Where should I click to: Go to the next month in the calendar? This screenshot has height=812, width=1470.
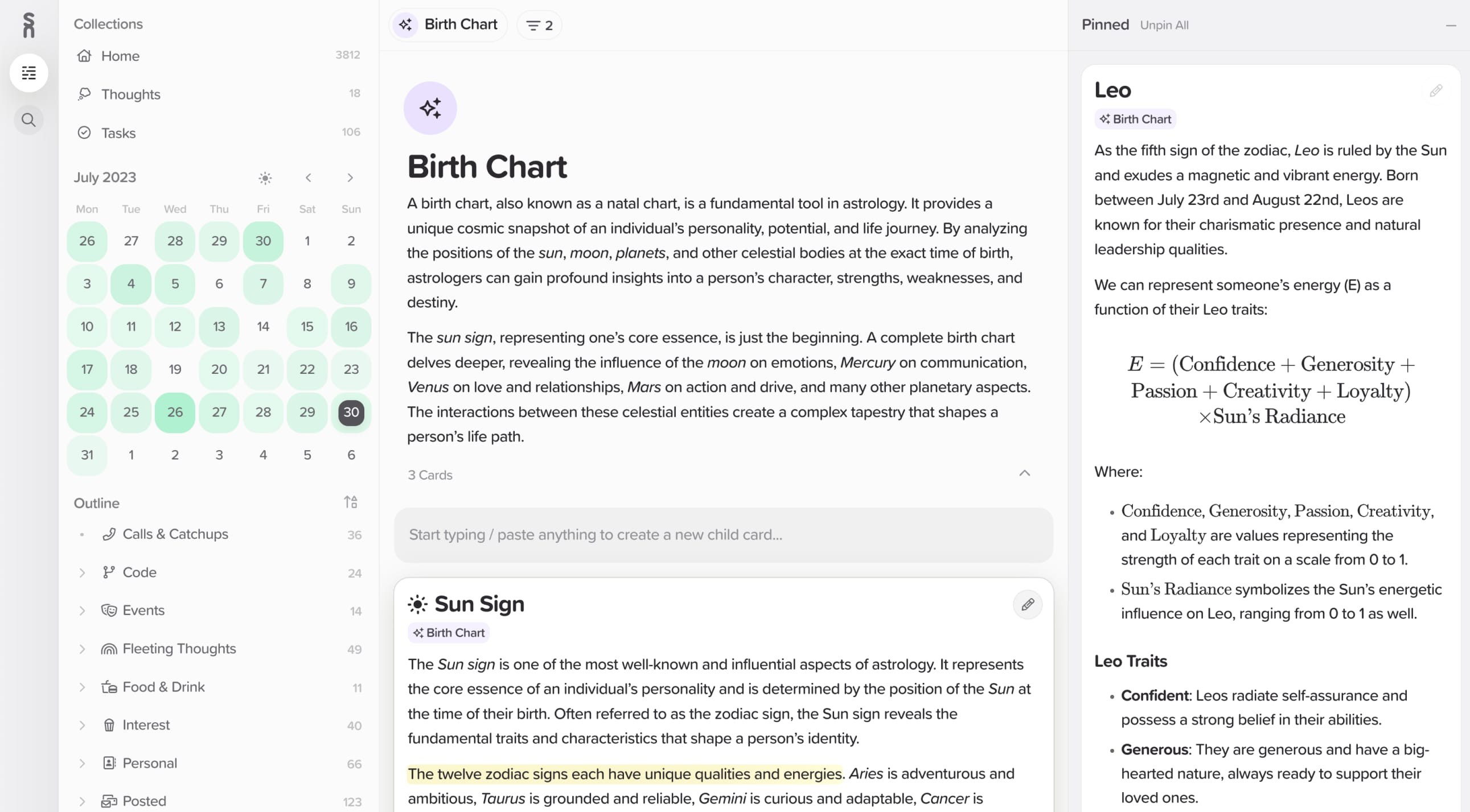pos(350,178)
